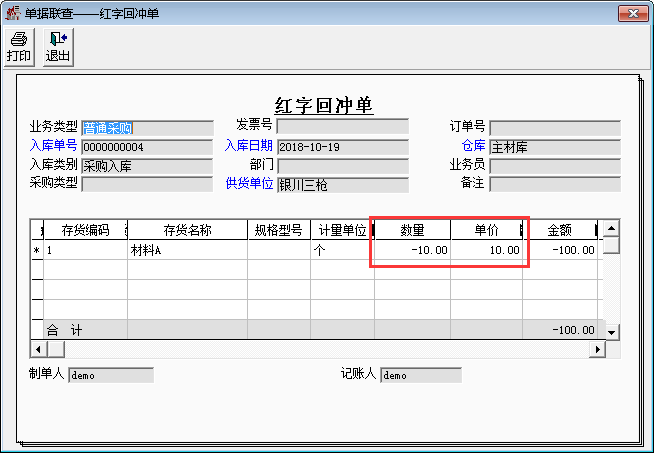Click the 仓库 blue label
The width and height of the screenshot is (654, 453).
[x=473, y=145]
